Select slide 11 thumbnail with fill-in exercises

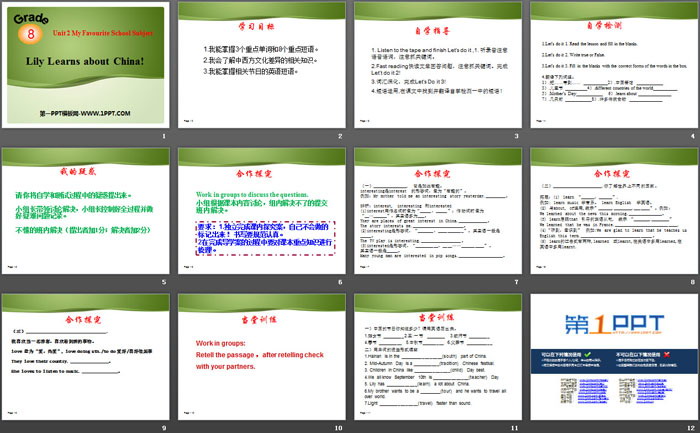pyautogui.click(x=438, y=357)
